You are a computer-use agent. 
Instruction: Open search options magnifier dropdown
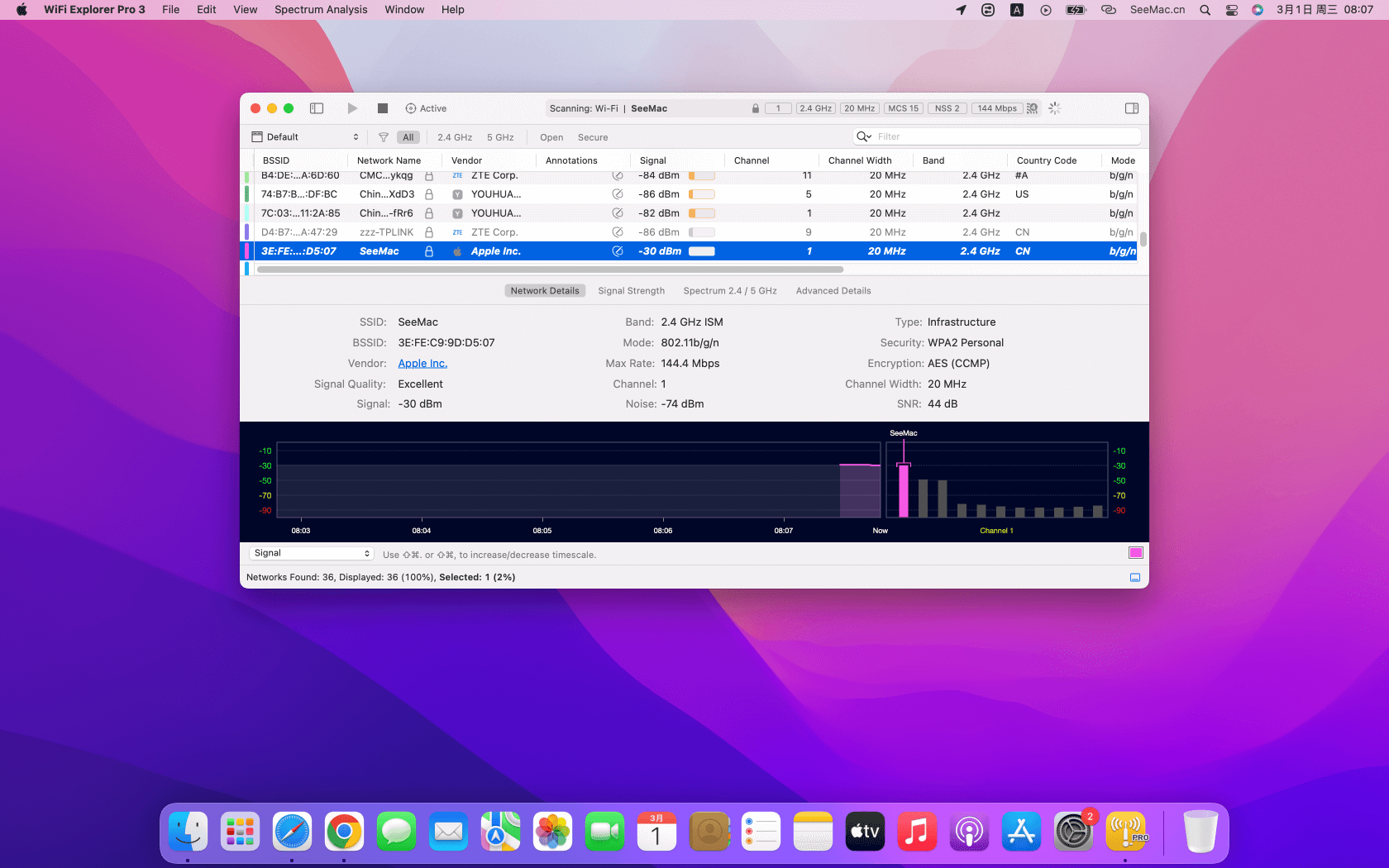point(864,136)
